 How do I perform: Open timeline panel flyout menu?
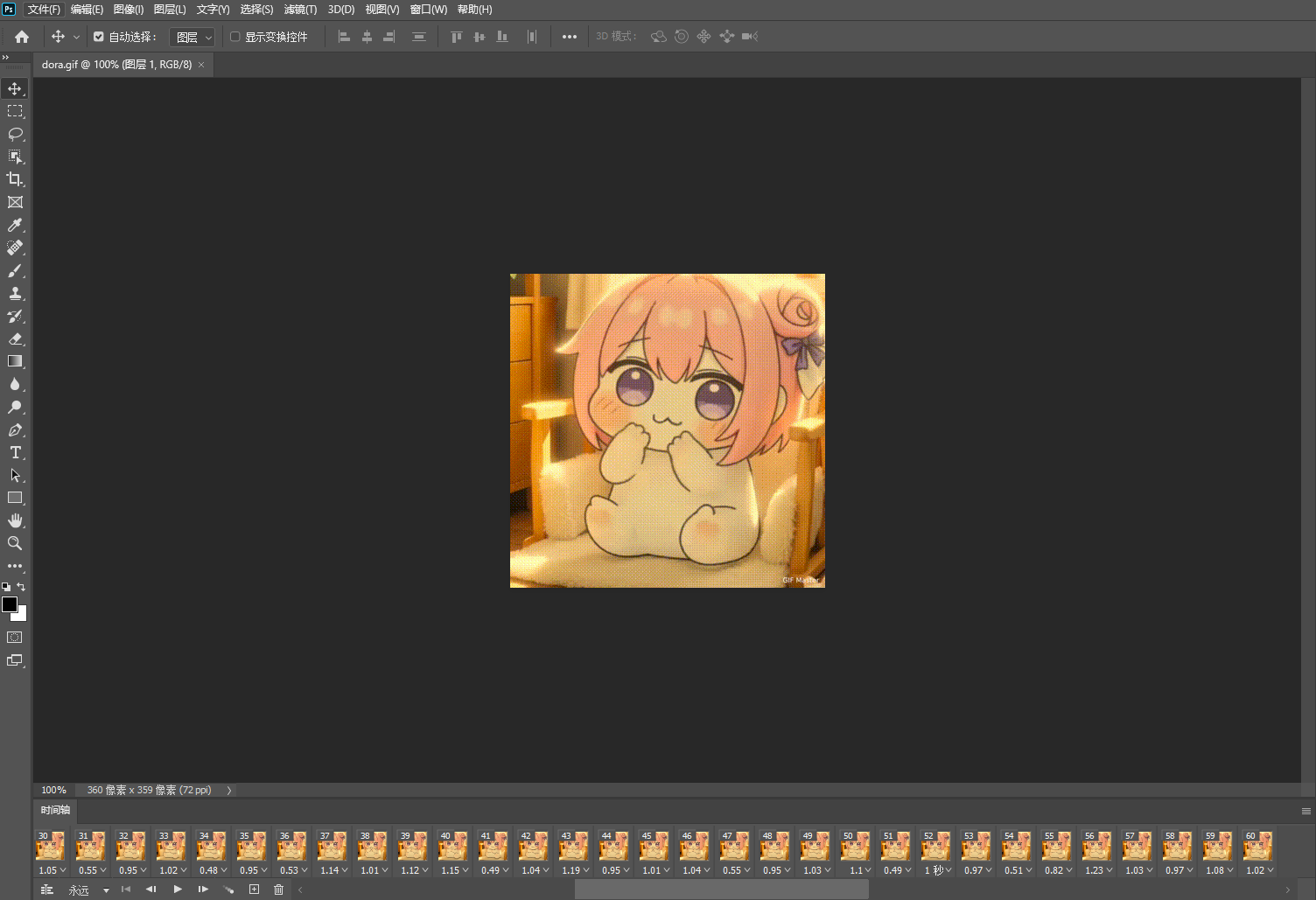pyautogui.click(x=1305, y=811)
